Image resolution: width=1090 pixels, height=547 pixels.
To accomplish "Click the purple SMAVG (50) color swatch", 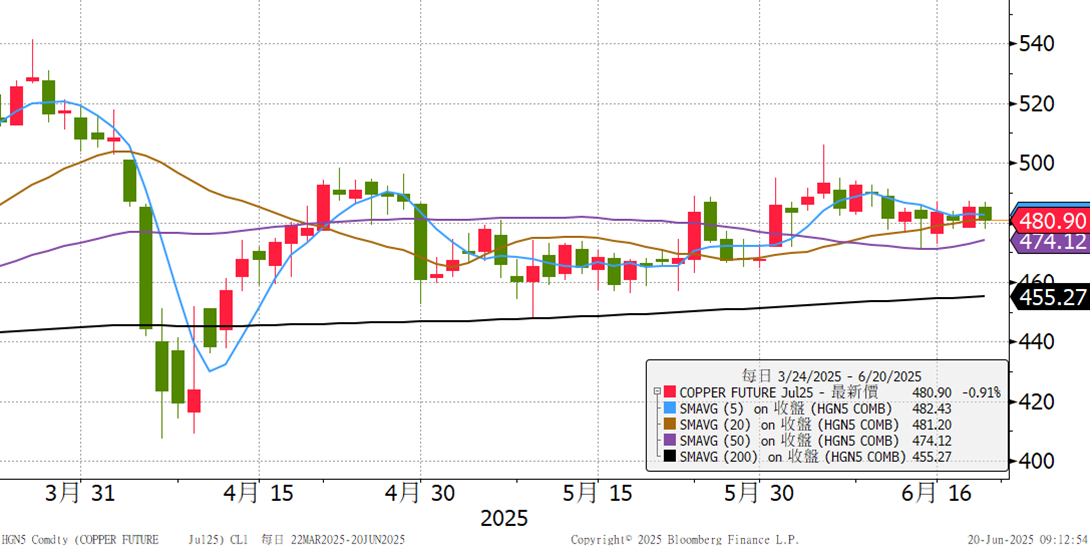I will (669, 441).
